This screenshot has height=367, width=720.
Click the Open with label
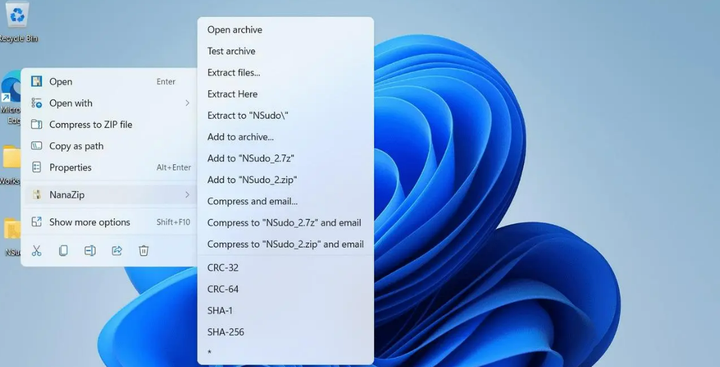pyautogui.click(x=71, y=103)
